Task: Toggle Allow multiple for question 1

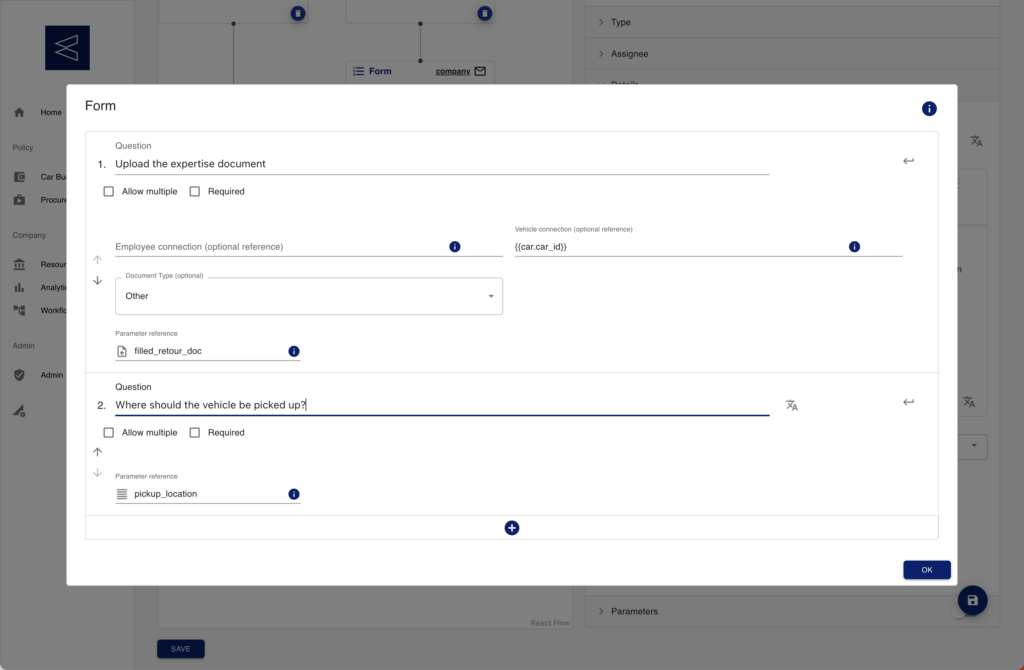Action: pyautogui.click(x=108, y=191)
